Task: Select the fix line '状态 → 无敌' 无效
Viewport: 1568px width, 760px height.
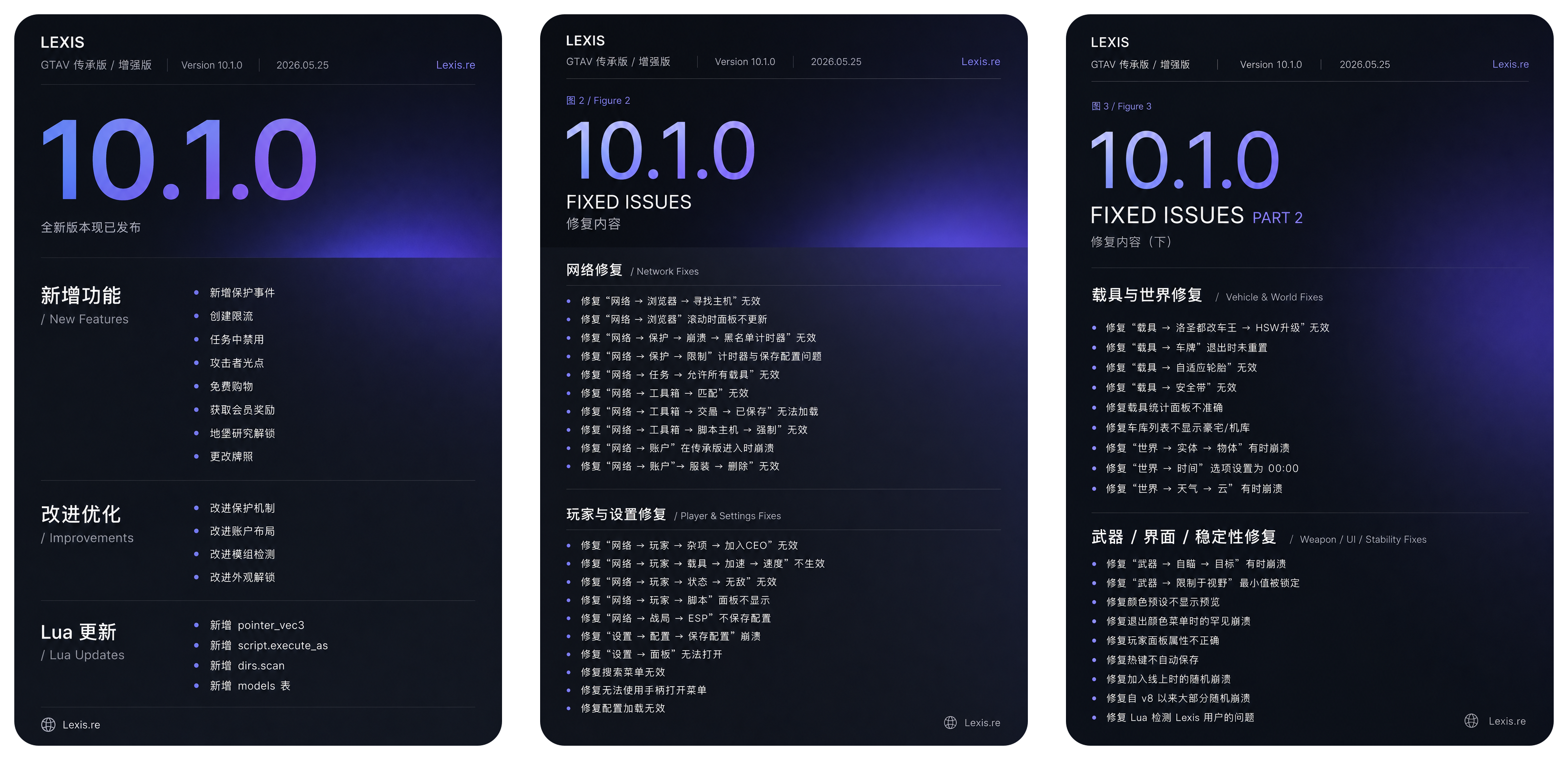Action: (x=678, y=582)
